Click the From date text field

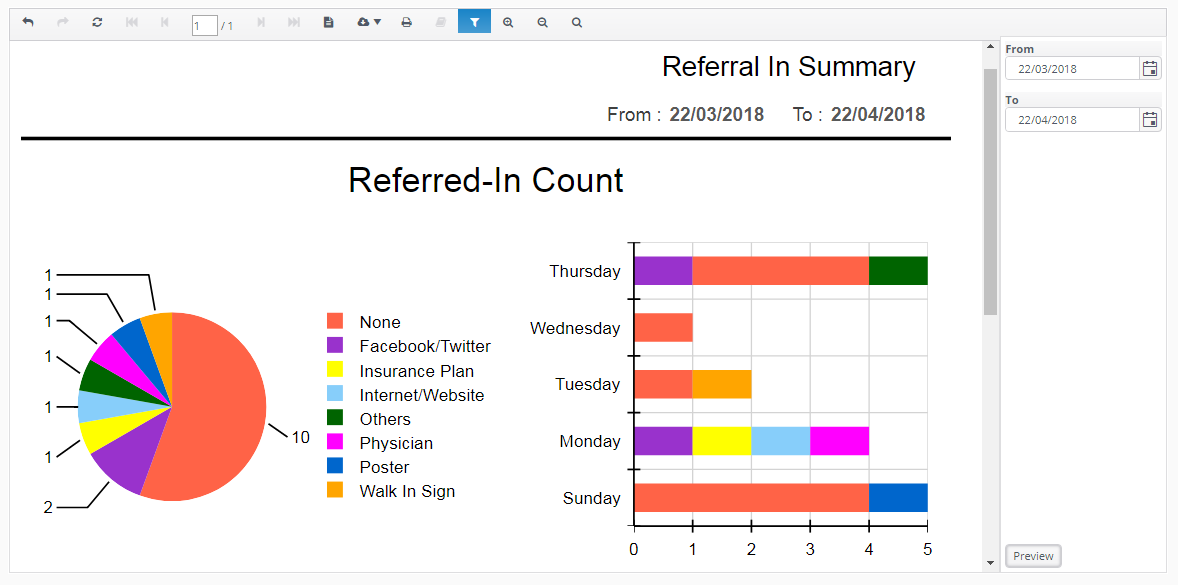coord(1072,69)
